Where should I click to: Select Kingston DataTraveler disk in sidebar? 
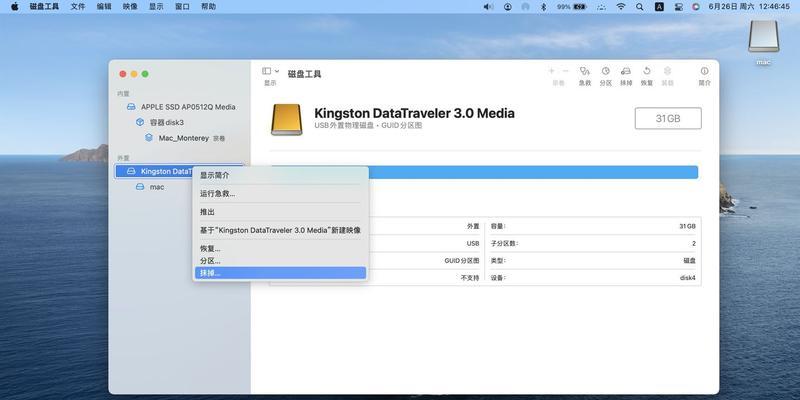(x=154, y=171)
